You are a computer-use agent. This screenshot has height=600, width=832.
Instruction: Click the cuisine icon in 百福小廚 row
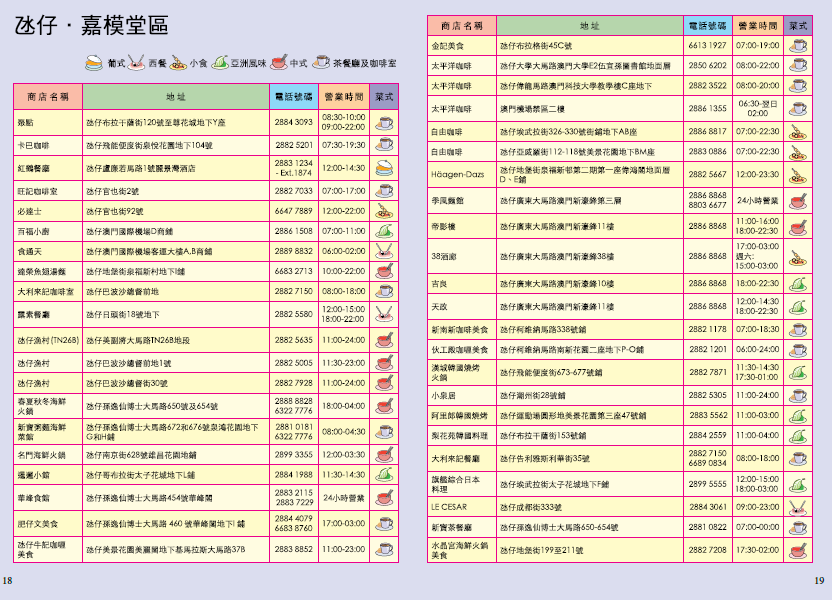click(384, 230)
